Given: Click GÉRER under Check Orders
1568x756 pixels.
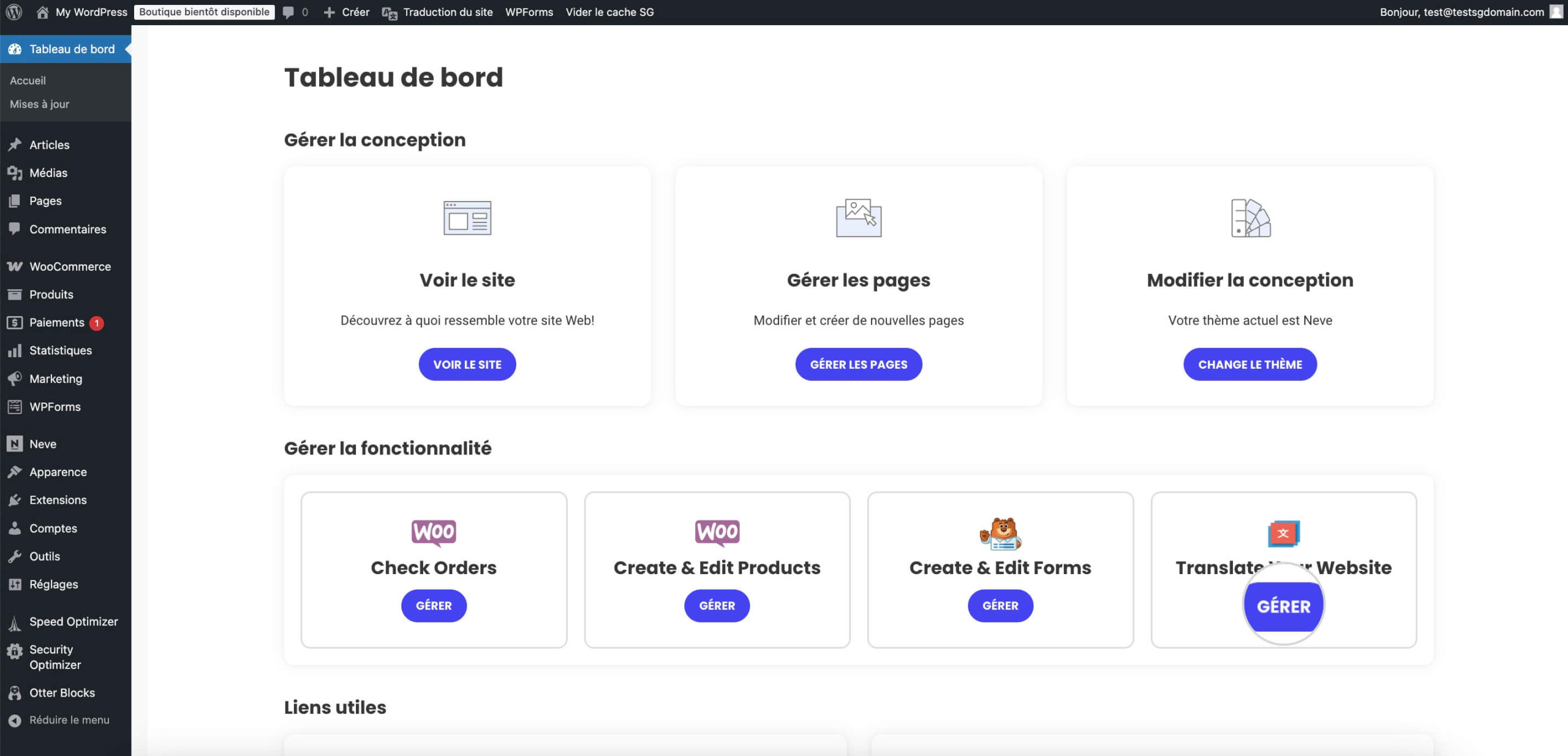Looking at the screenshot, I should pyautogui.click(x=434, y=606).
